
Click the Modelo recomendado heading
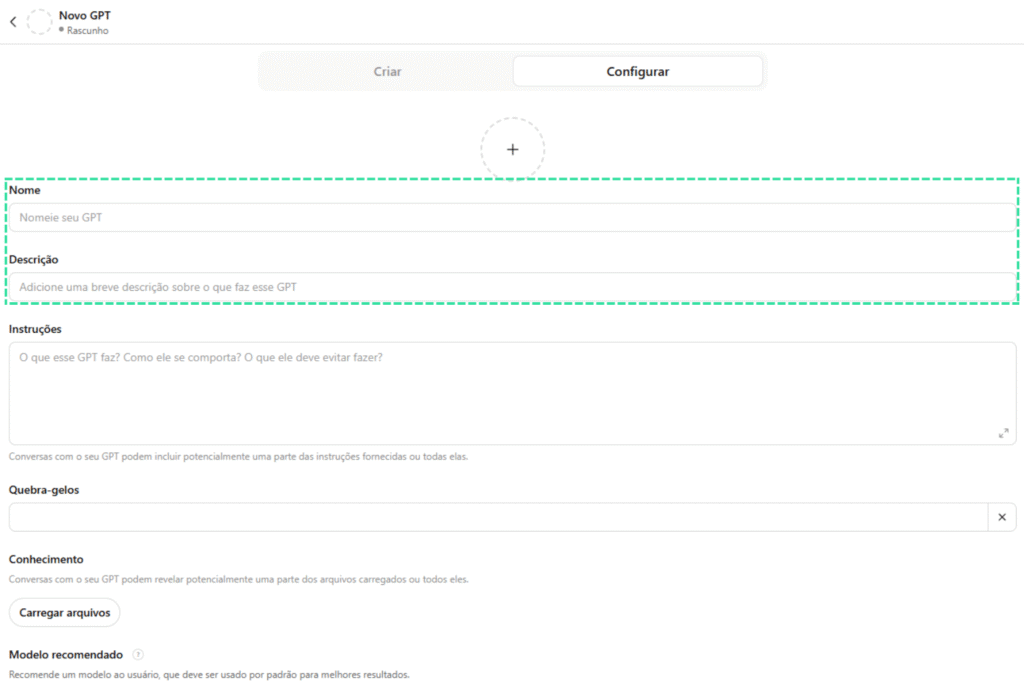(66, 654)
